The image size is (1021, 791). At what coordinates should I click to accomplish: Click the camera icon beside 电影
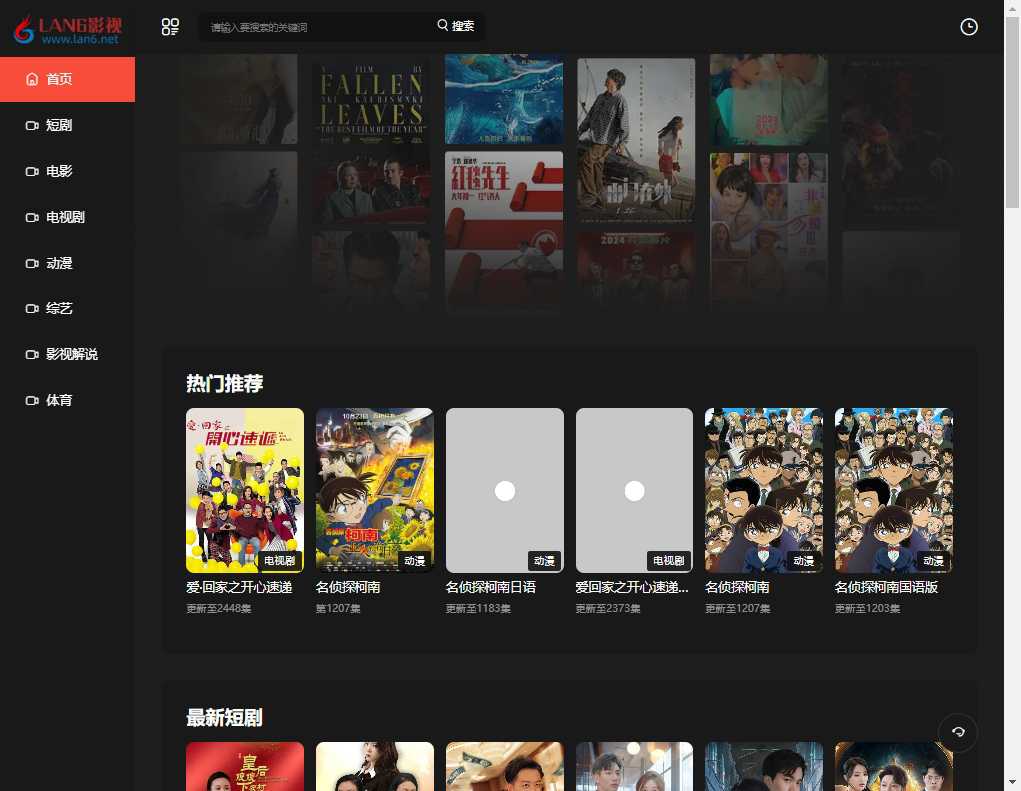pos(32,171)
